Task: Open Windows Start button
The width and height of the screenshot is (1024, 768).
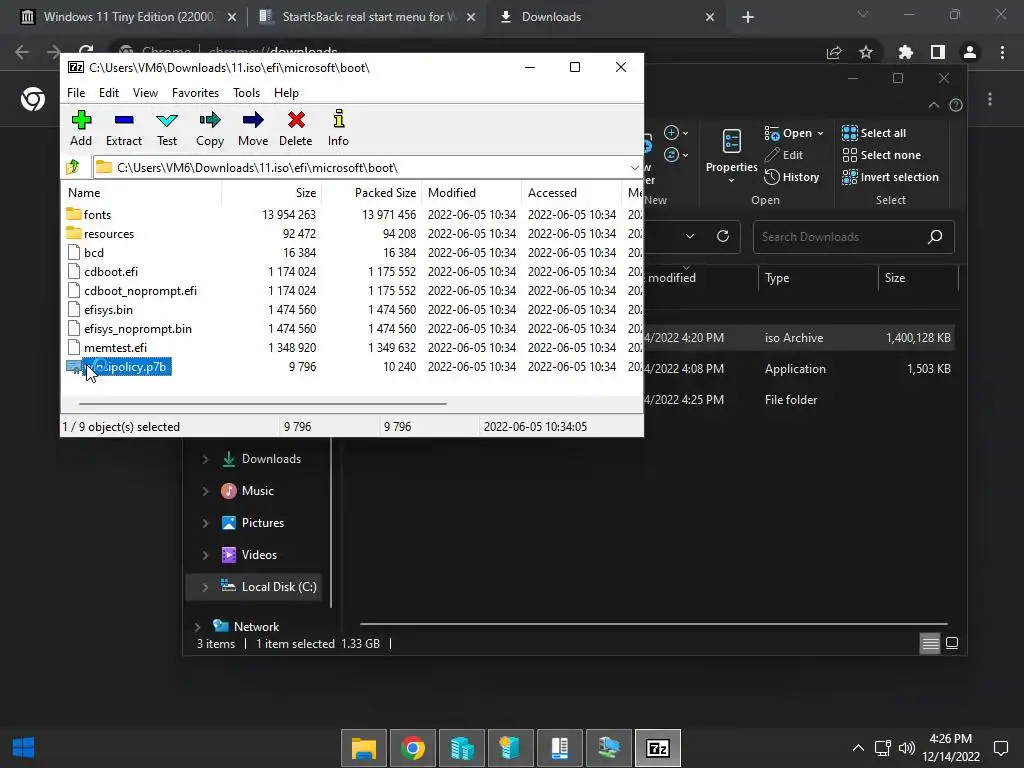Action: [x=24, y=748]
